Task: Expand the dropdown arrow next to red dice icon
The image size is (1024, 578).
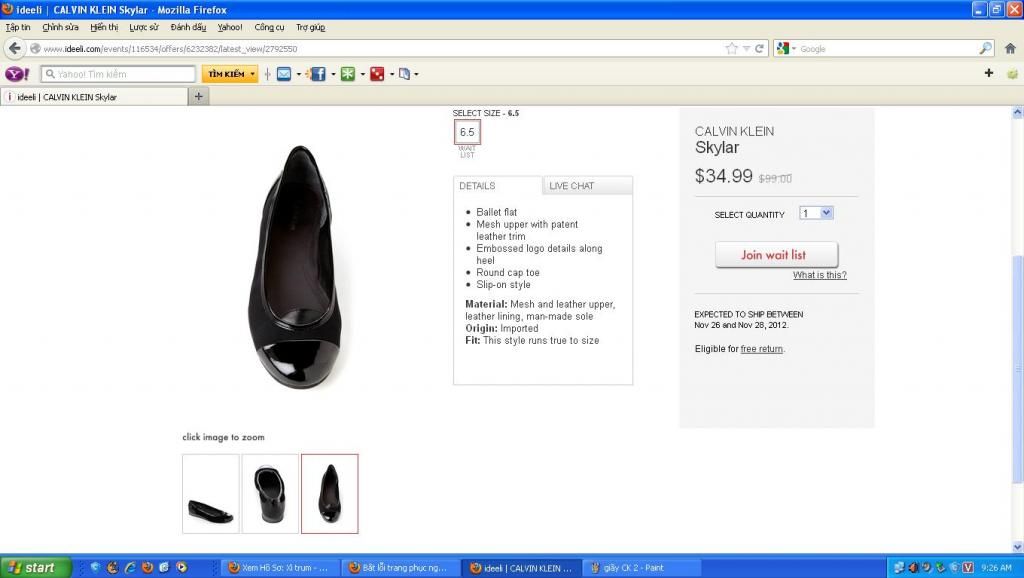Action: point(392,74)
